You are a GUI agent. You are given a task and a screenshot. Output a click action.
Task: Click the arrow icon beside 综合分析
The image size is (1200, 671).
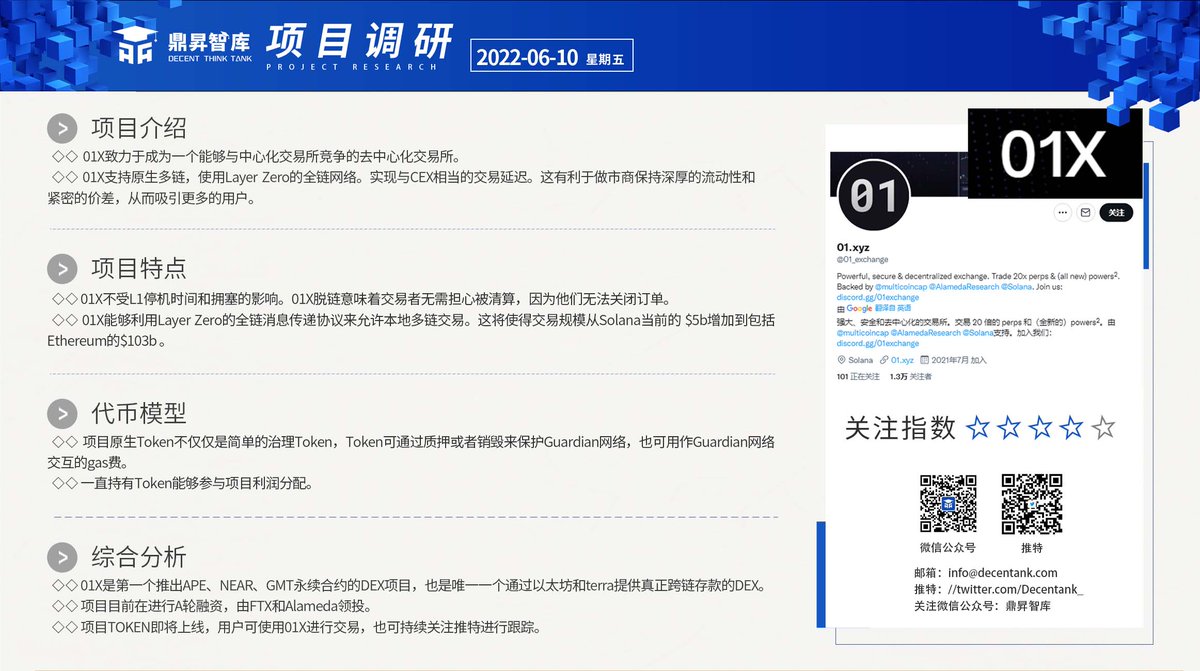coord(63,558)
